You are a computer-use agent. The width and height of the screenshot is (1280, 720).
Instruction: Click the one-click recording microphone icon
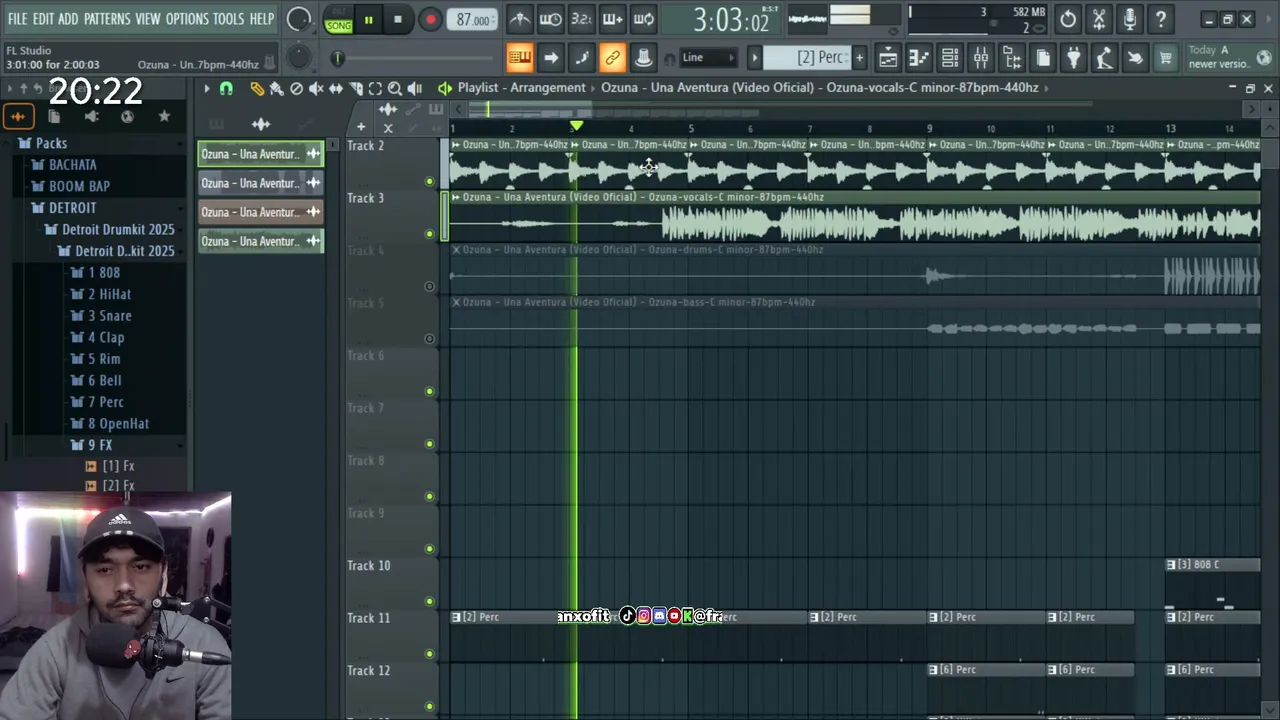(1130, 19)
